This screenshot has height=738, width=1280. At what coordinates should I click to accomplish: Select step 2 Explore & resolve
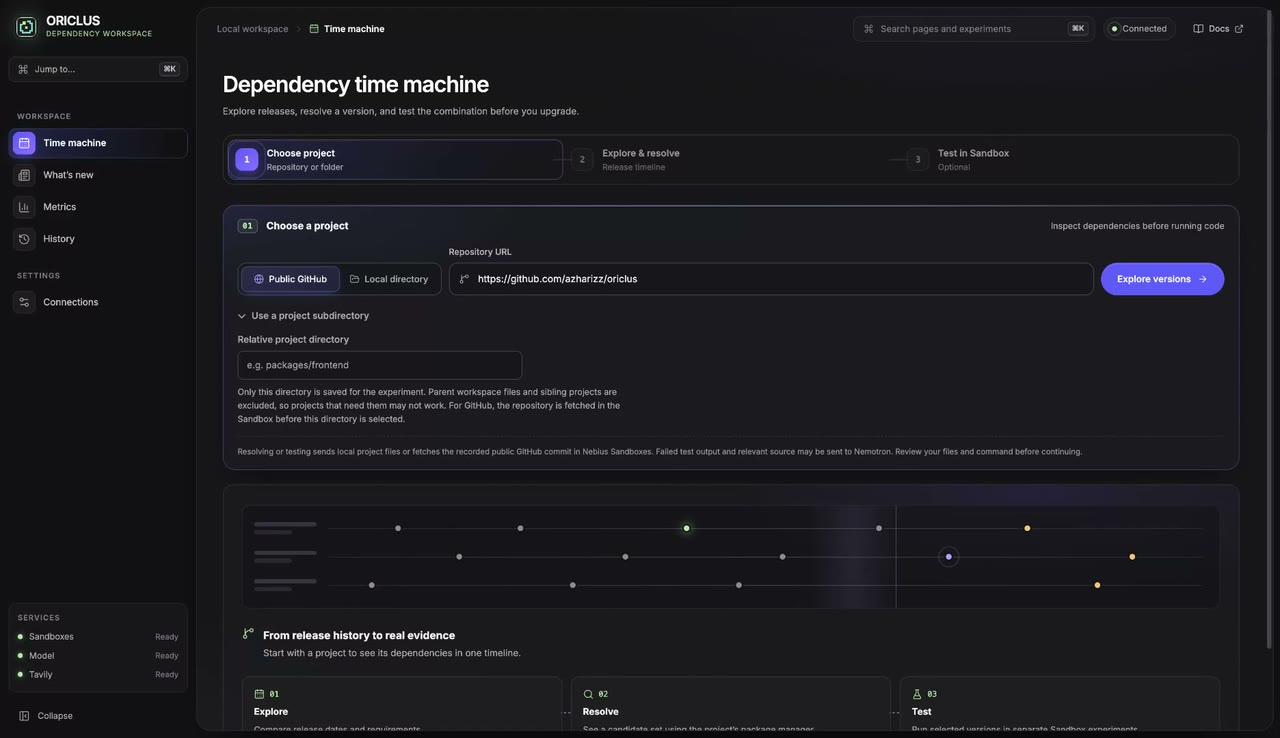729,160
